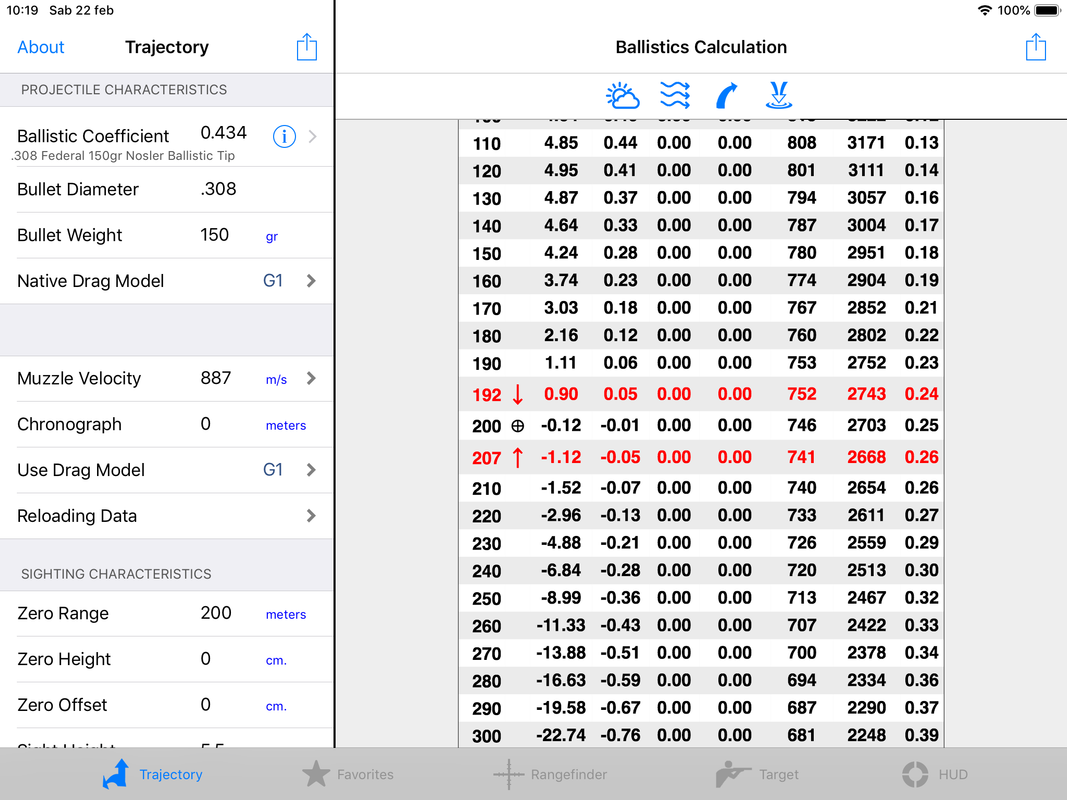
Task: Open the curved arrow trajectory icon
Action: click(x=726, y=95)
